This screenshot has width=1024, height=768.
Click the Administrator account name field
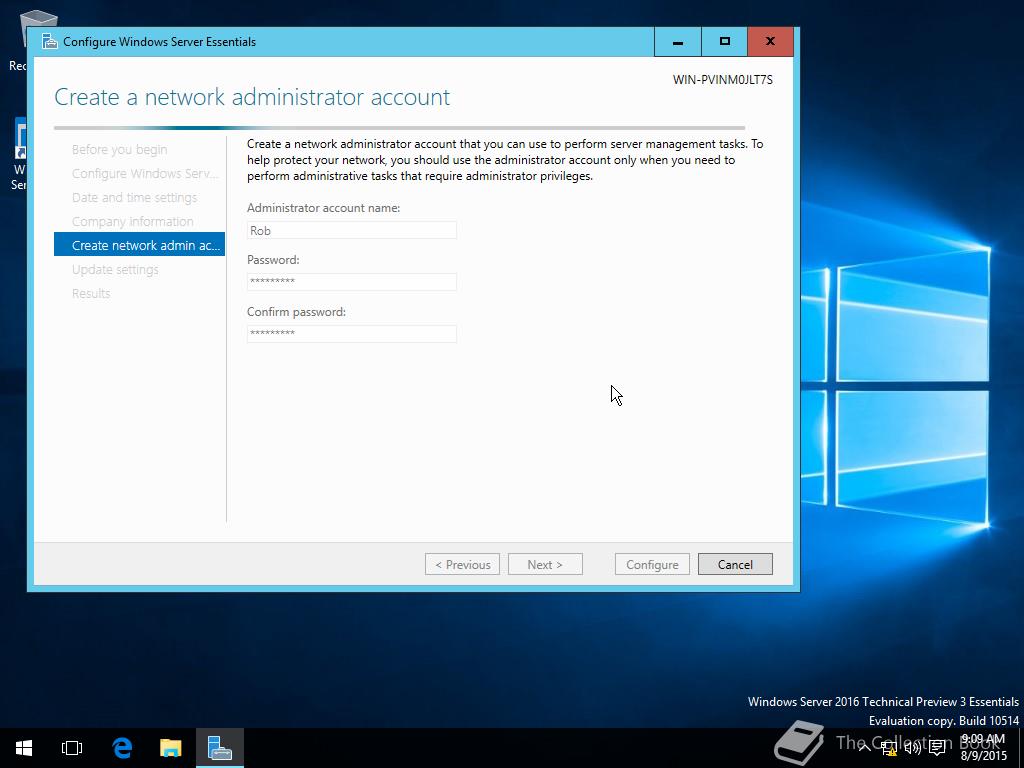pos(351,230)
